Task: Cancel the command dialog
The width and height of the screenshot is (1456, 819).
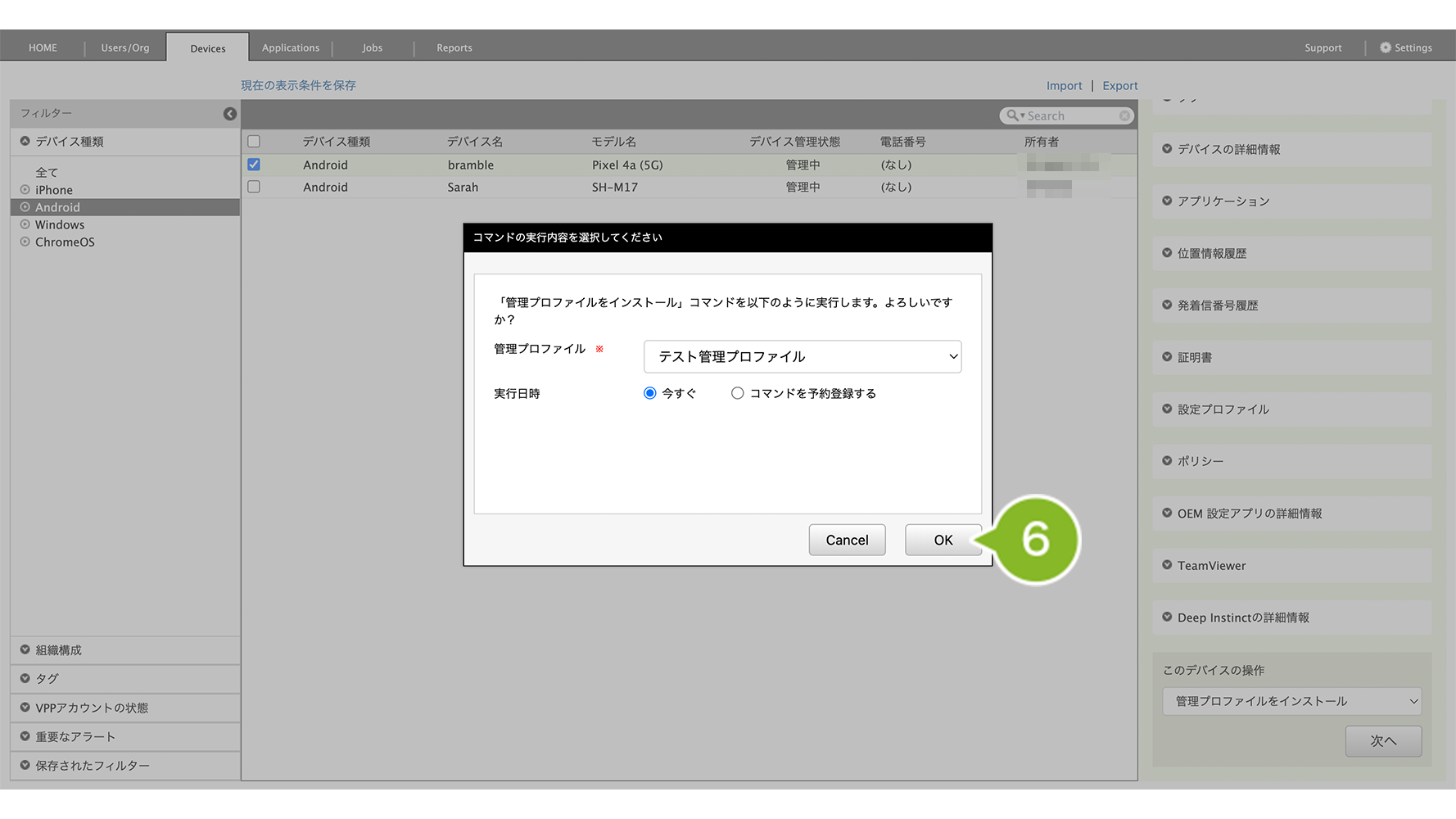Action: tap(847, 540)
